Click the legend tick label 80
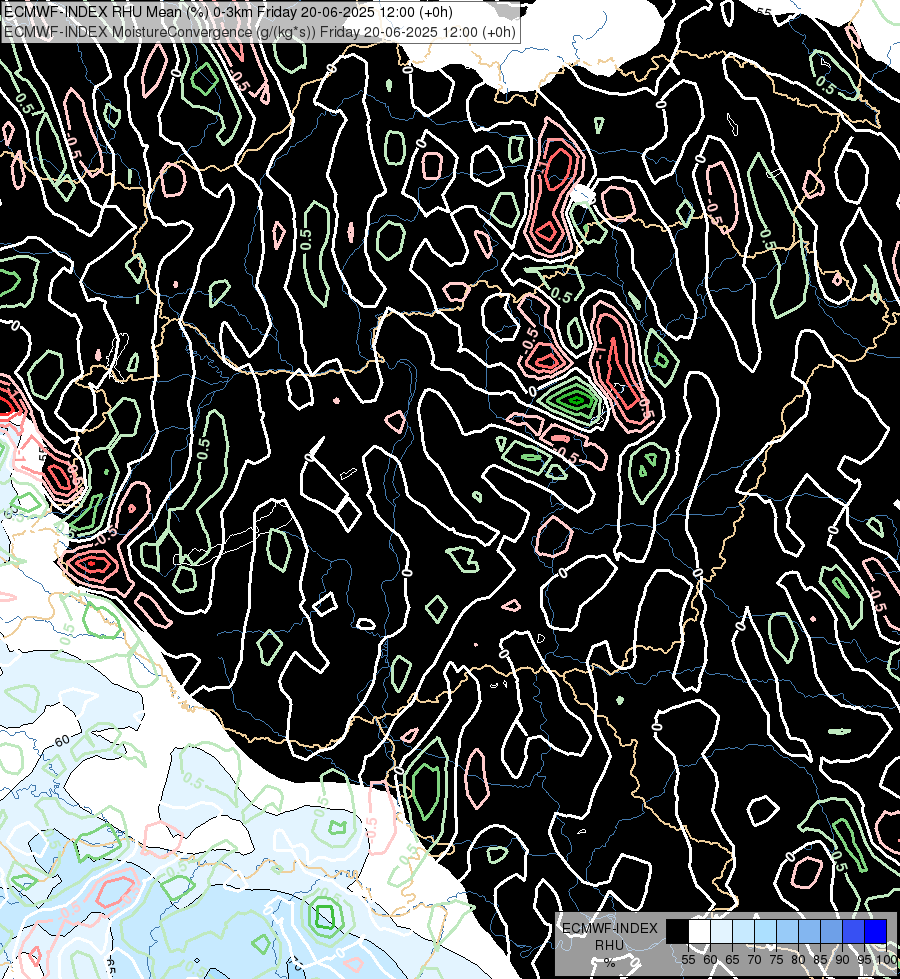 pyautogui.click(x=798, y=960)
